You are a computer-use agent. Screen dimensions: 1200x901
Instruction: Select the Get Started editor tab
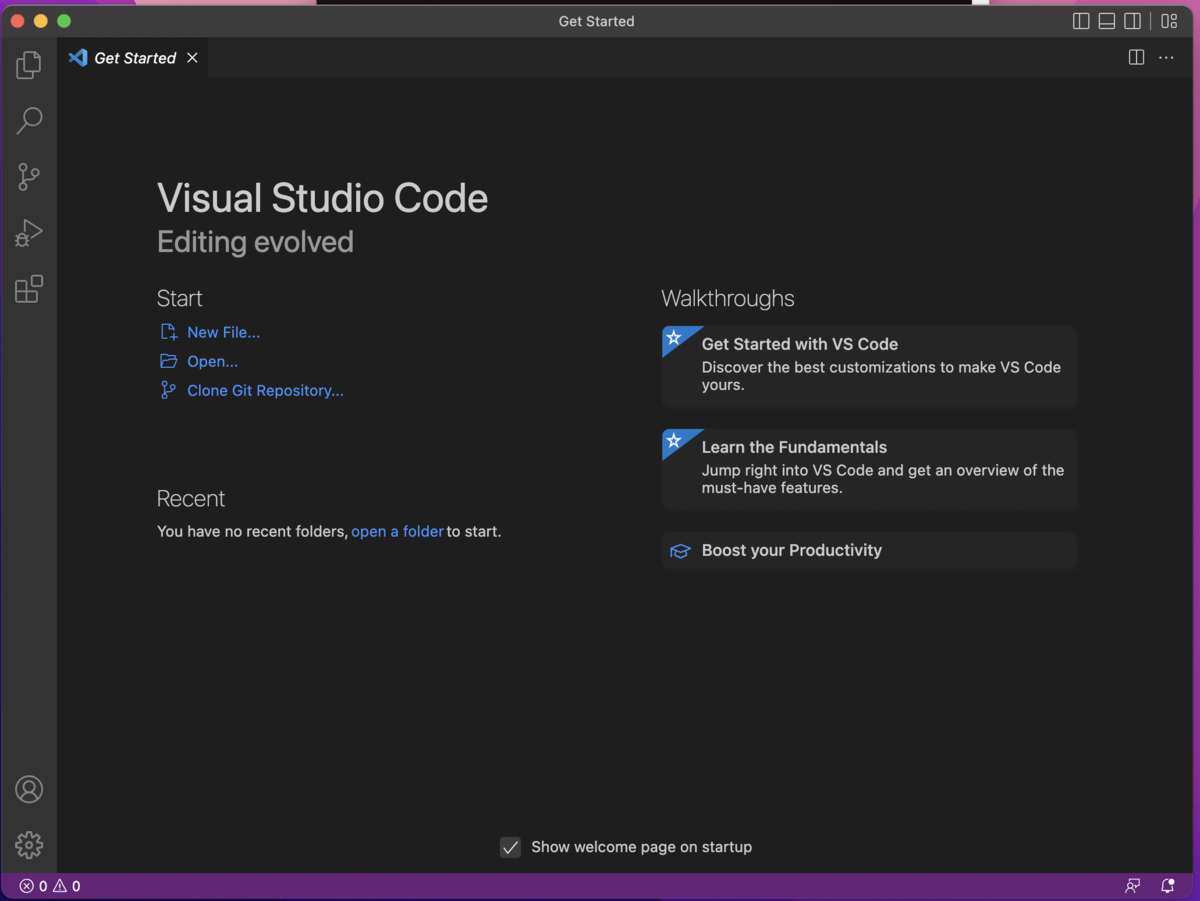pos(134,58)
